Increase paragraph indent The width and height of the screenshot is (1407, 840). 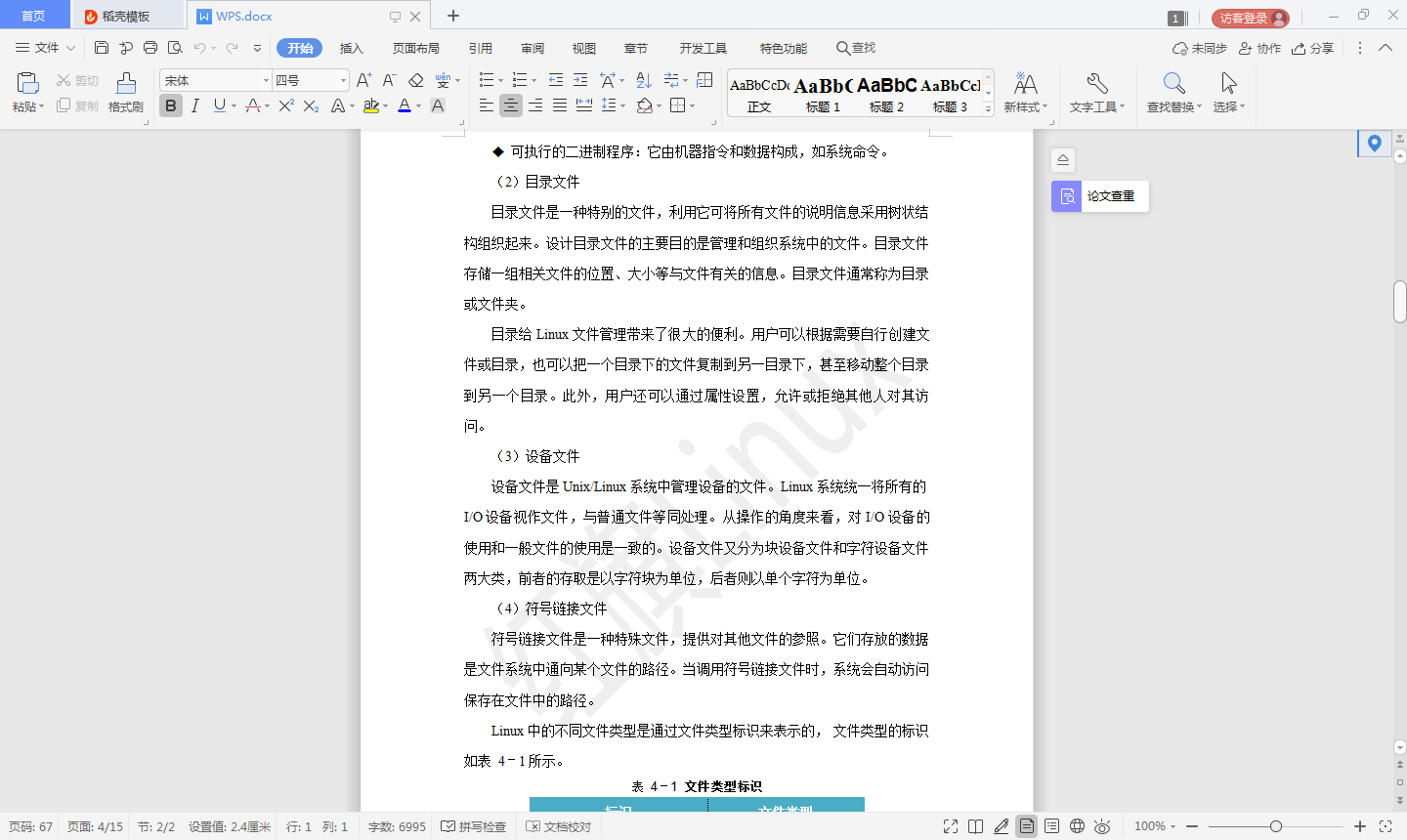(580, 80)
